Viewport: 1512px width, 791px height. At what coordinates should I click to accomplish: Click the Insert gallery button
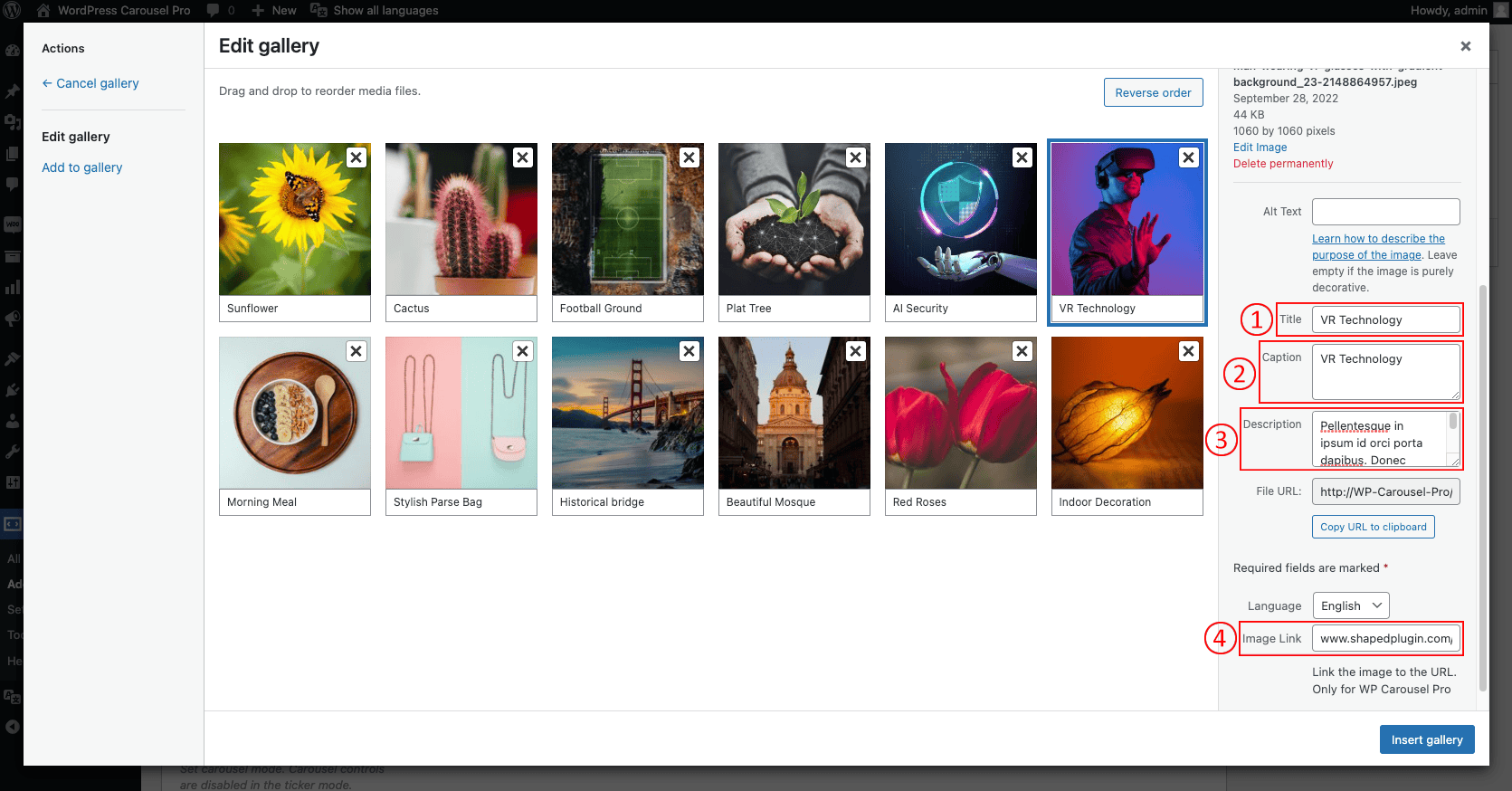point(1426,739)
